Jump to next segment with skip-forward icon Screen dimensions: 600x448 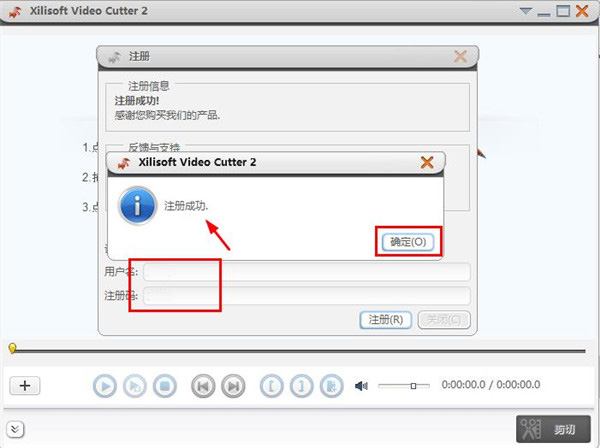tap(233, 386)
